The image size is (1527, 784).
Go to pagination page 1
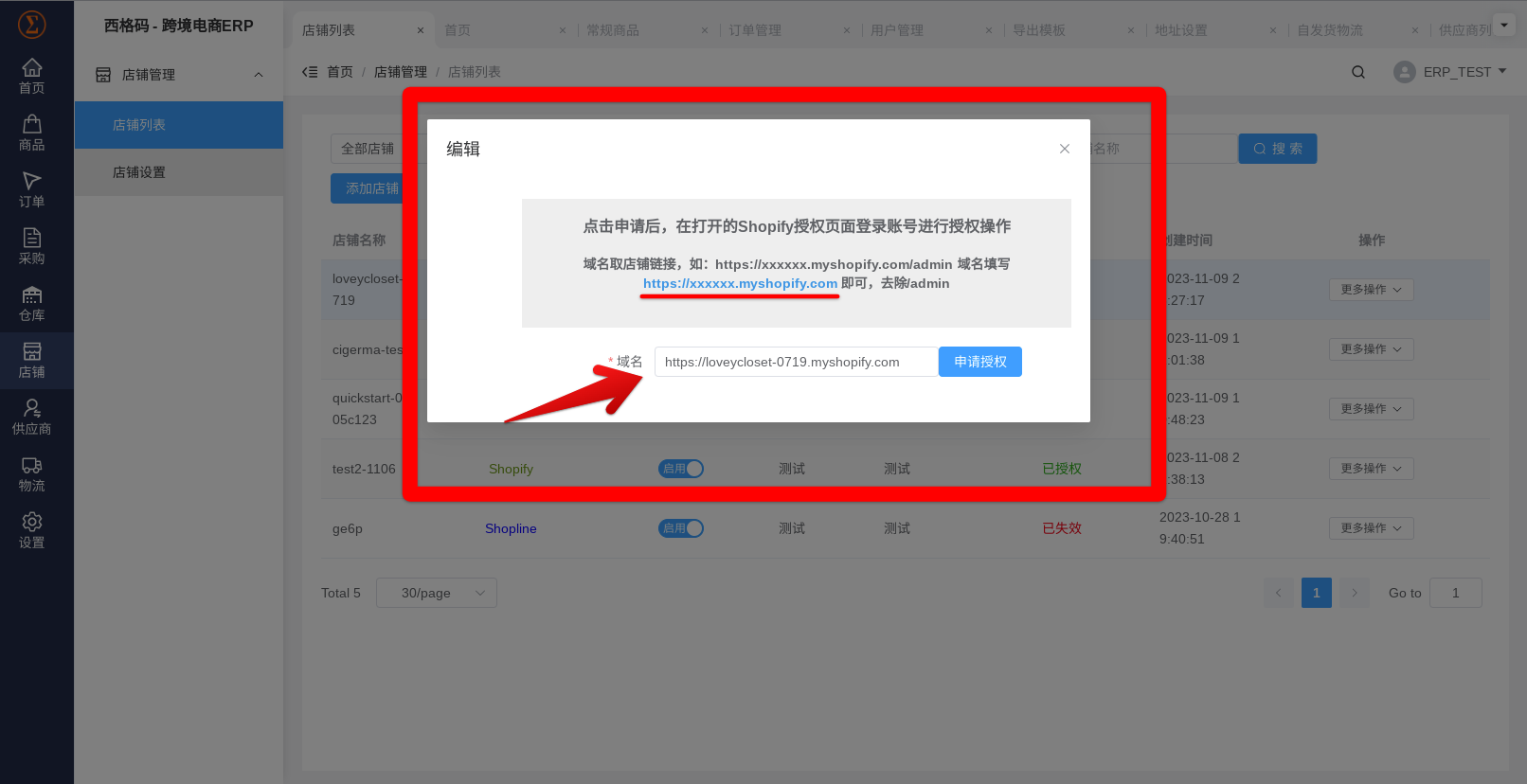pos(1317,593)
